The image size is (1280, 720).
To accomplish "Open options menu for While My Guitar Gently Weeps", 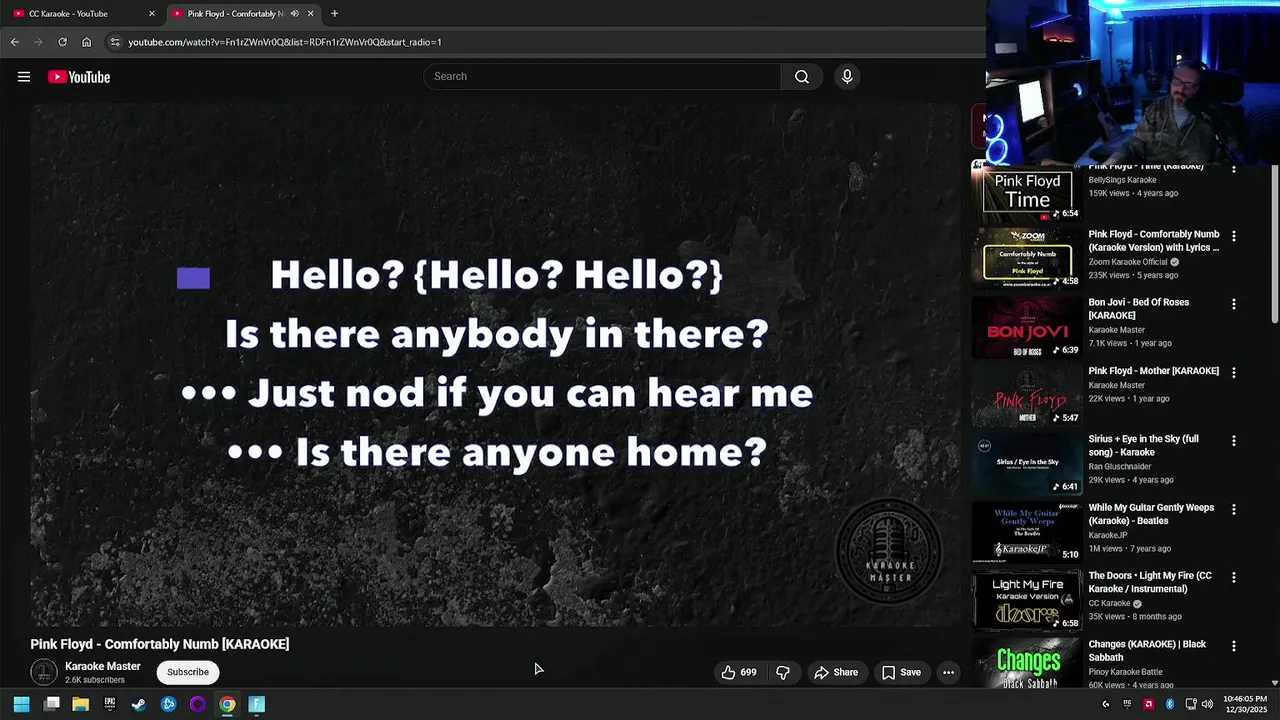I will (1233, 509).
